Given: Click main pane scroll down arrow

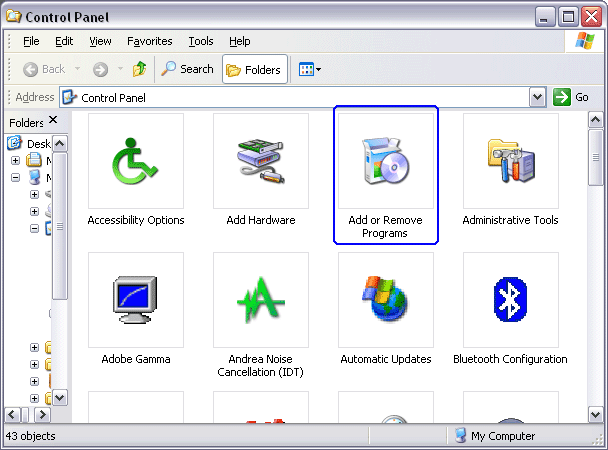Looking at the screenshot, I should [x=596, y=414].
